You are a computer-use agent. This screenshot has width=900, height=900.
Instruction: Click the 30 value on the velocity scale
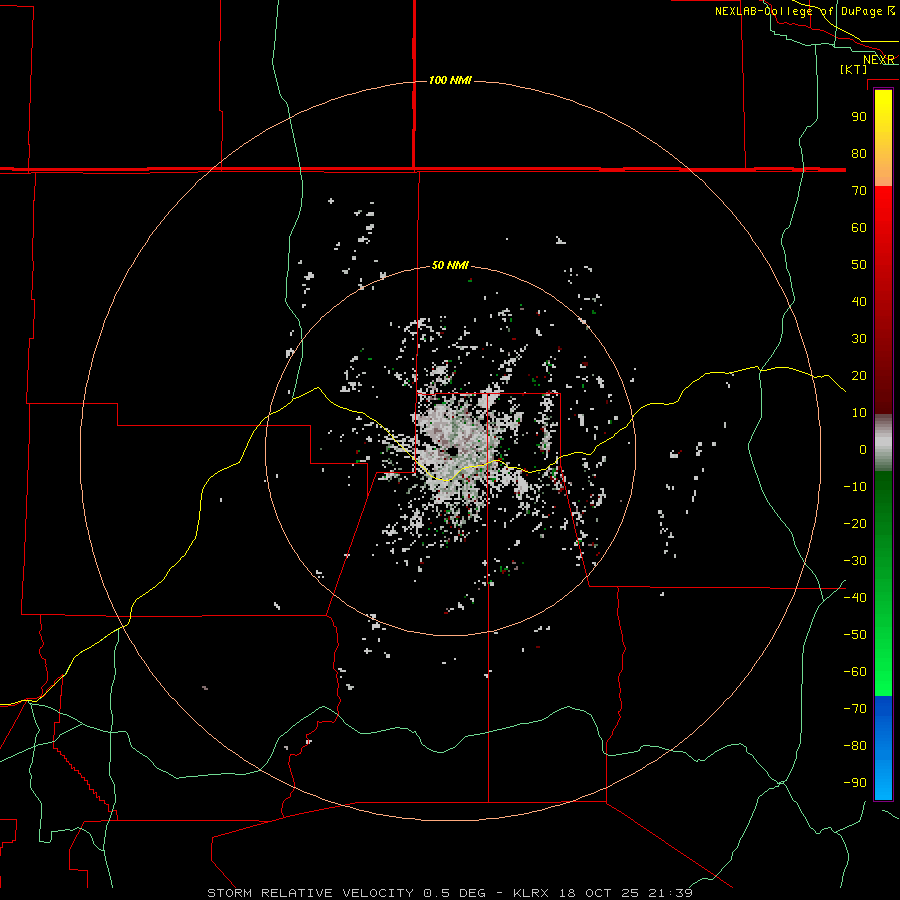tap(859, 339)
